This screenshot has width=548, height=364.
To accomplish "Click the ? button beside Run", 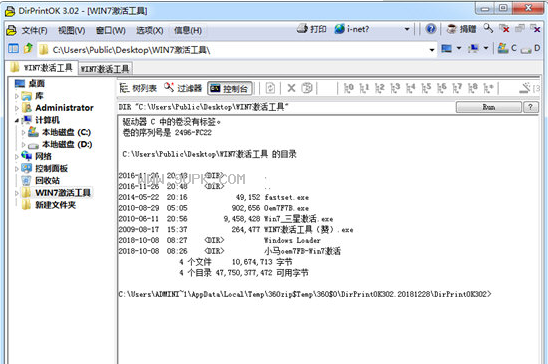I will 531,107.
